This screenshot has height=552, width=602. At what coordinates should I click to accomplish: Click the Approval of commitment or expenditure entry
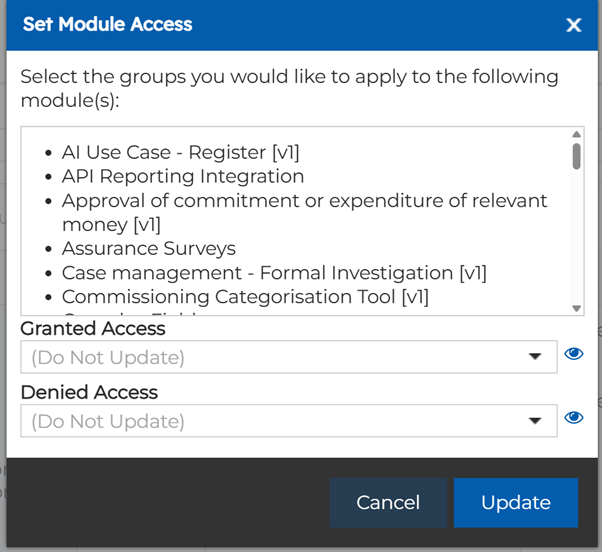(304, 201)
